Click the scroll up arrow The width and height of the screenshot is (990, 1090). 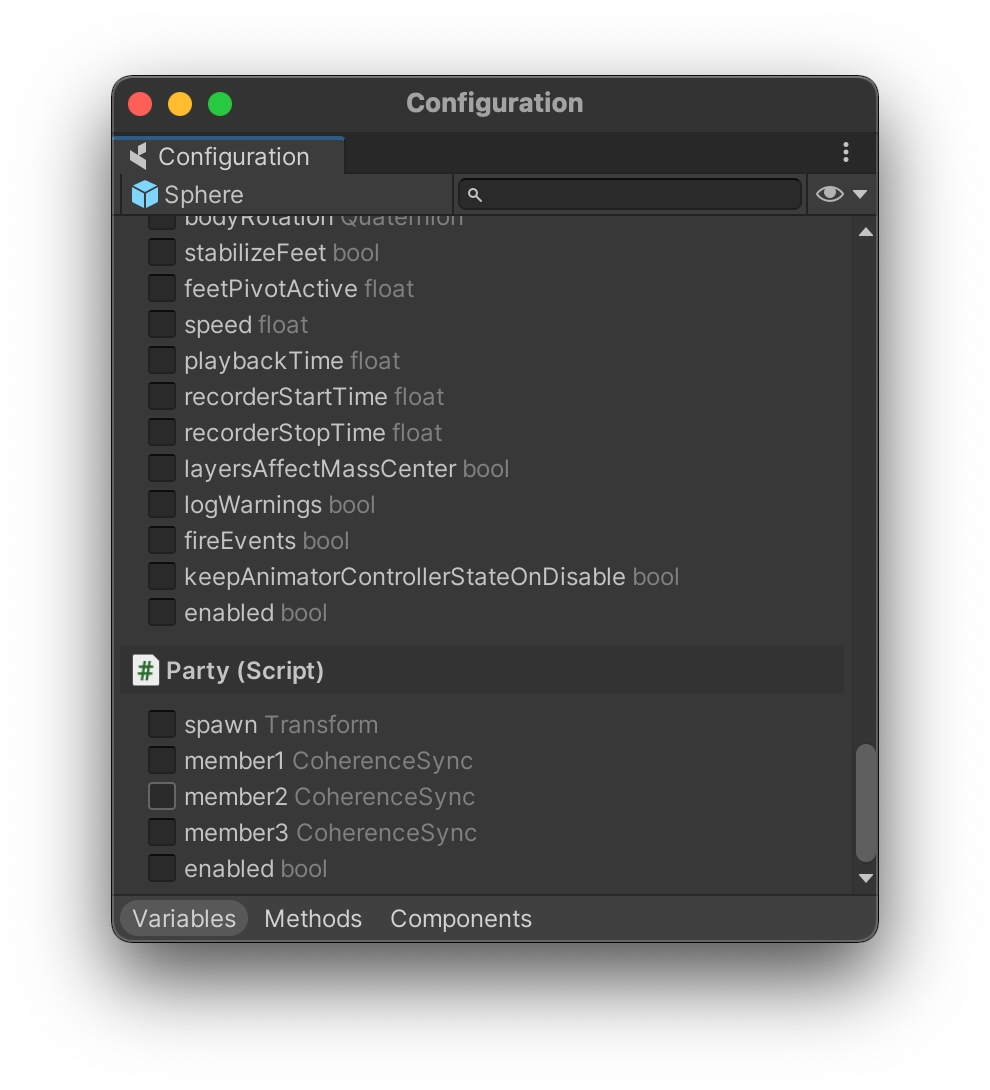[x=866, y=232]
